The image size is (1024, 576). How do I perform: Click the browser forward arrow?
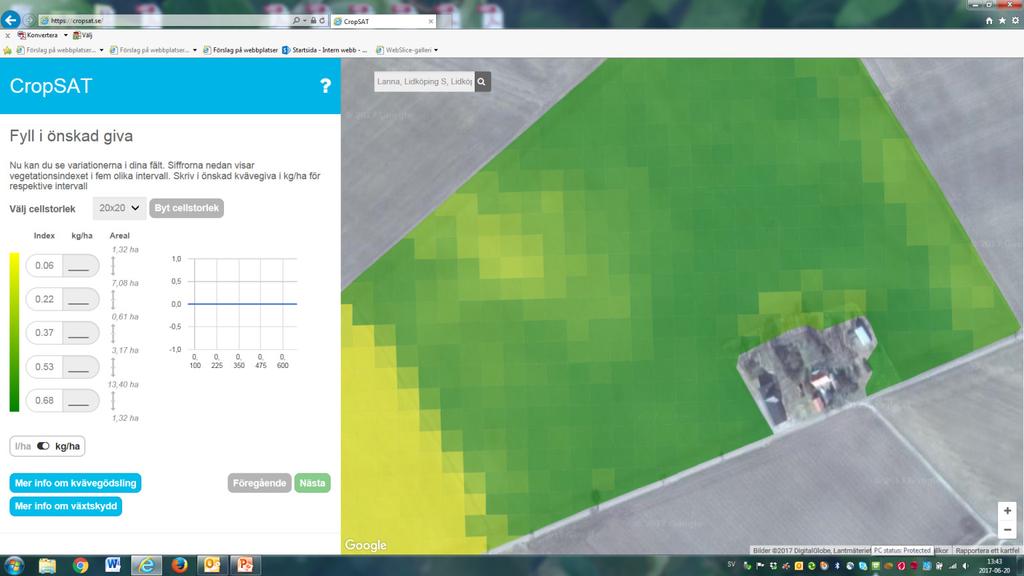[x=29, y=20]
